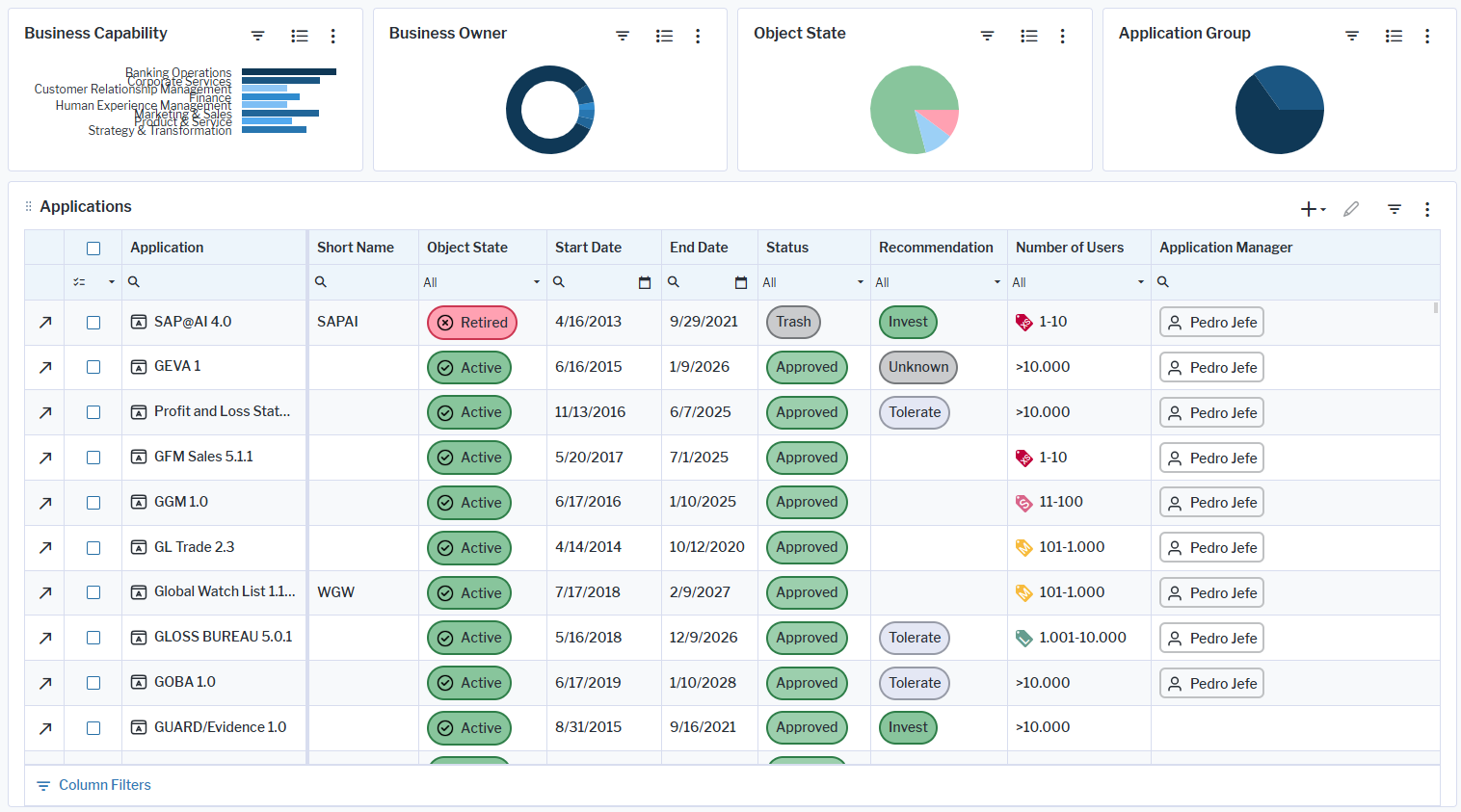The height and width of the screenshot is (812, 1461).
Task: Select the GL Trade 2.3 row checkbox
Action: (93, 548)
